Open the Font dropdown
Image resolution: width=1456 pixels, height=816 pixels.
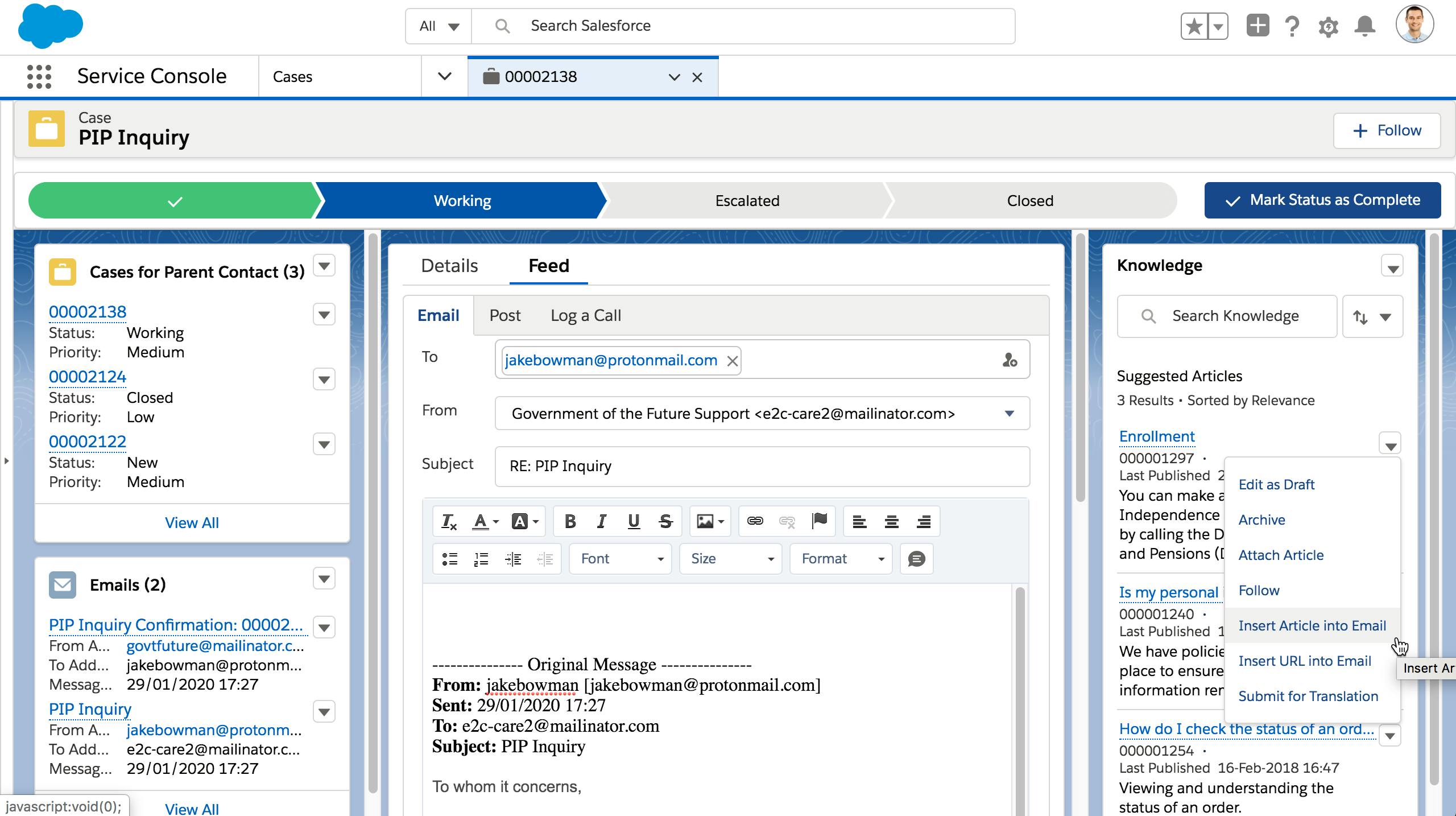(620, 559)
